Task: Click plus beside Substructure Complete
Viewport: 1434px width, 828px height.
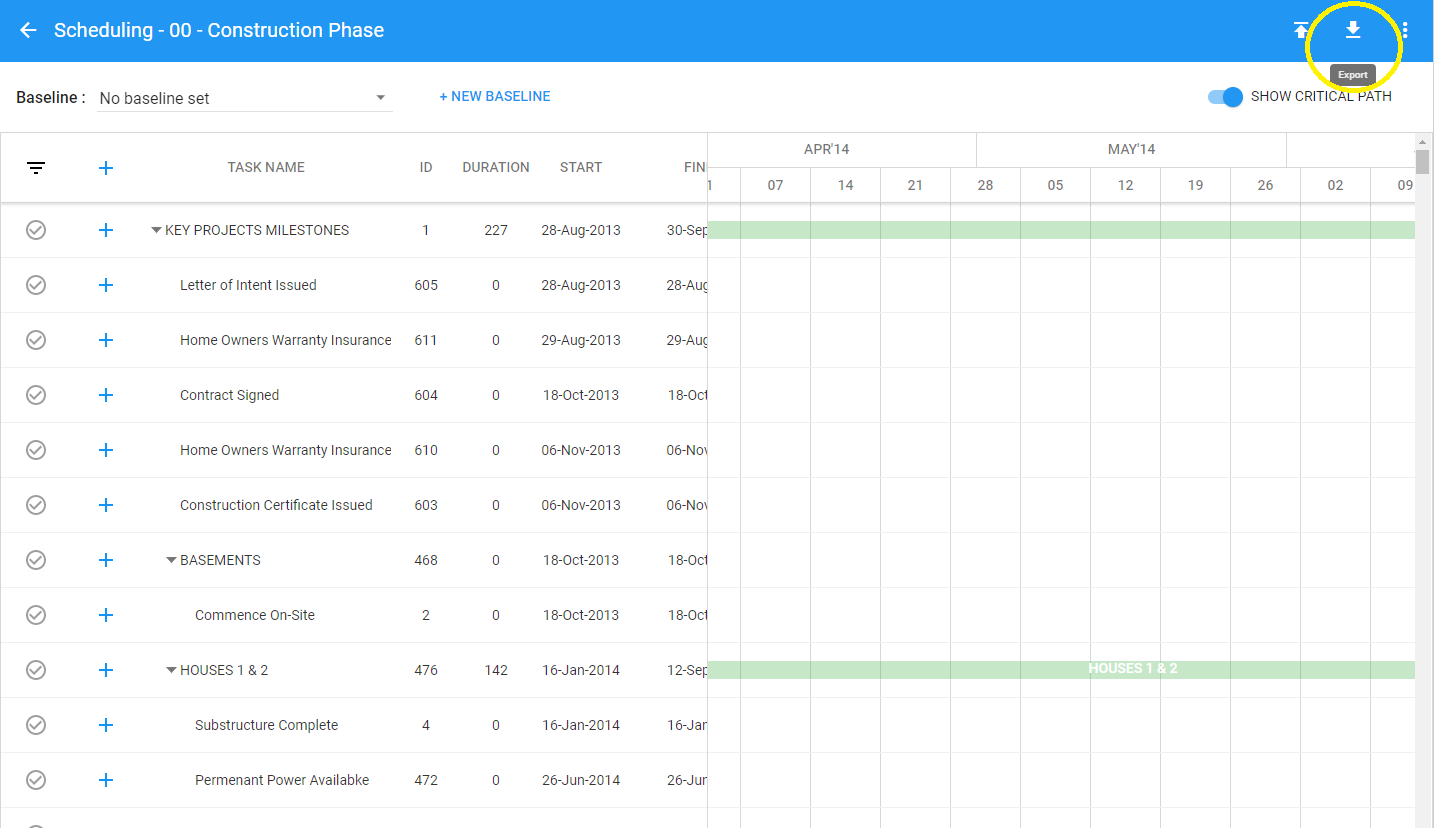Action: pyautogui.click(x=106, y=725)
